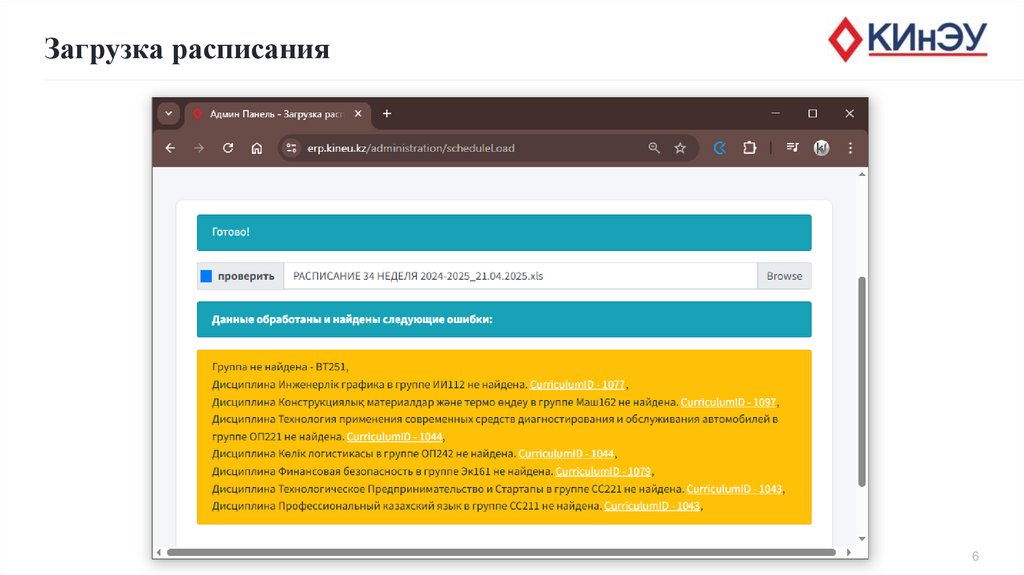The width and height of the screenshot is (1024, 575).
Task: Click the schedule .xls file name field
Action: pos(520,276)
